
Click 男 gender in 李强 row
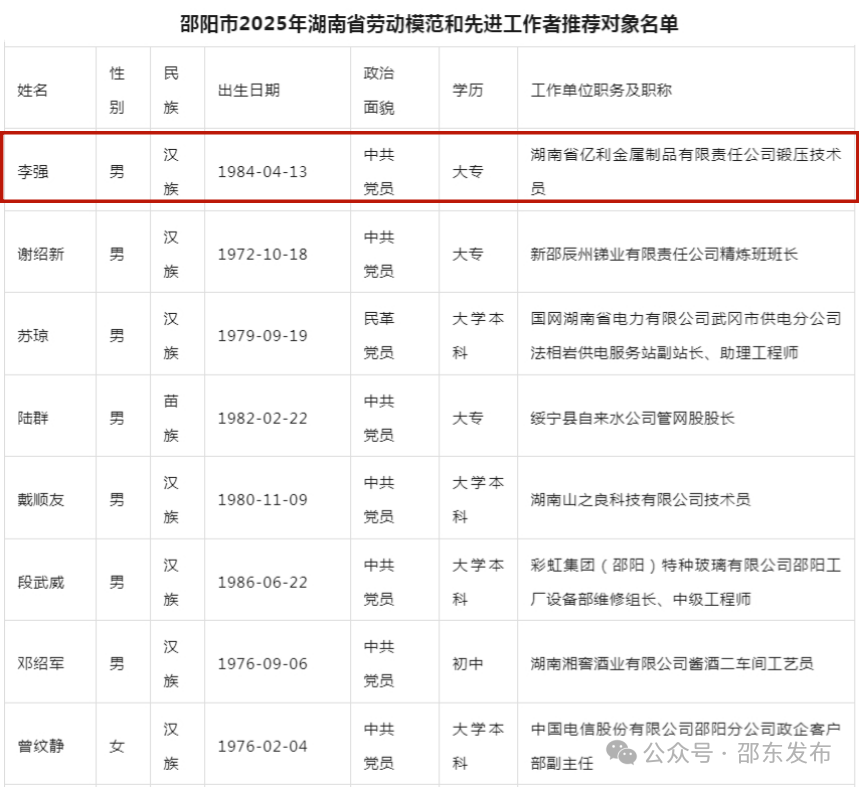coord(117,171)
